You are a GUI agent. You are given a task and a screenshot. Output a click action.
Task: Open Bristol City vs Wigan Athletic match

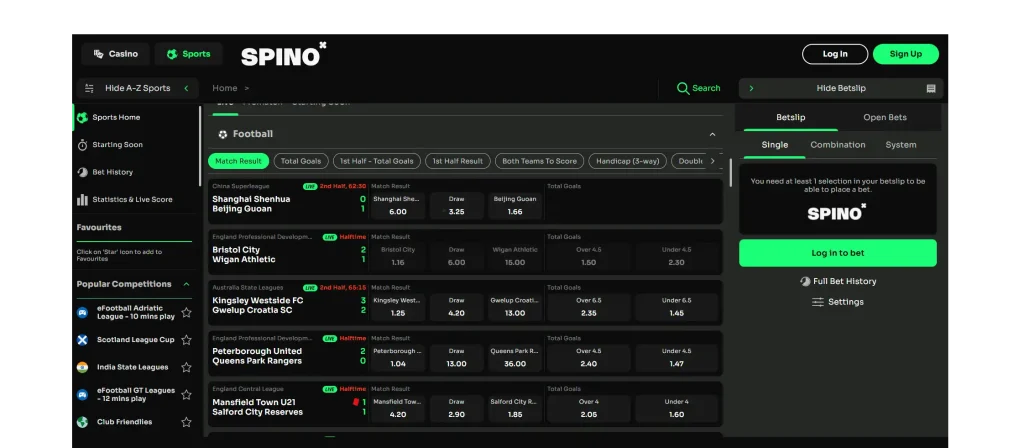244,255
